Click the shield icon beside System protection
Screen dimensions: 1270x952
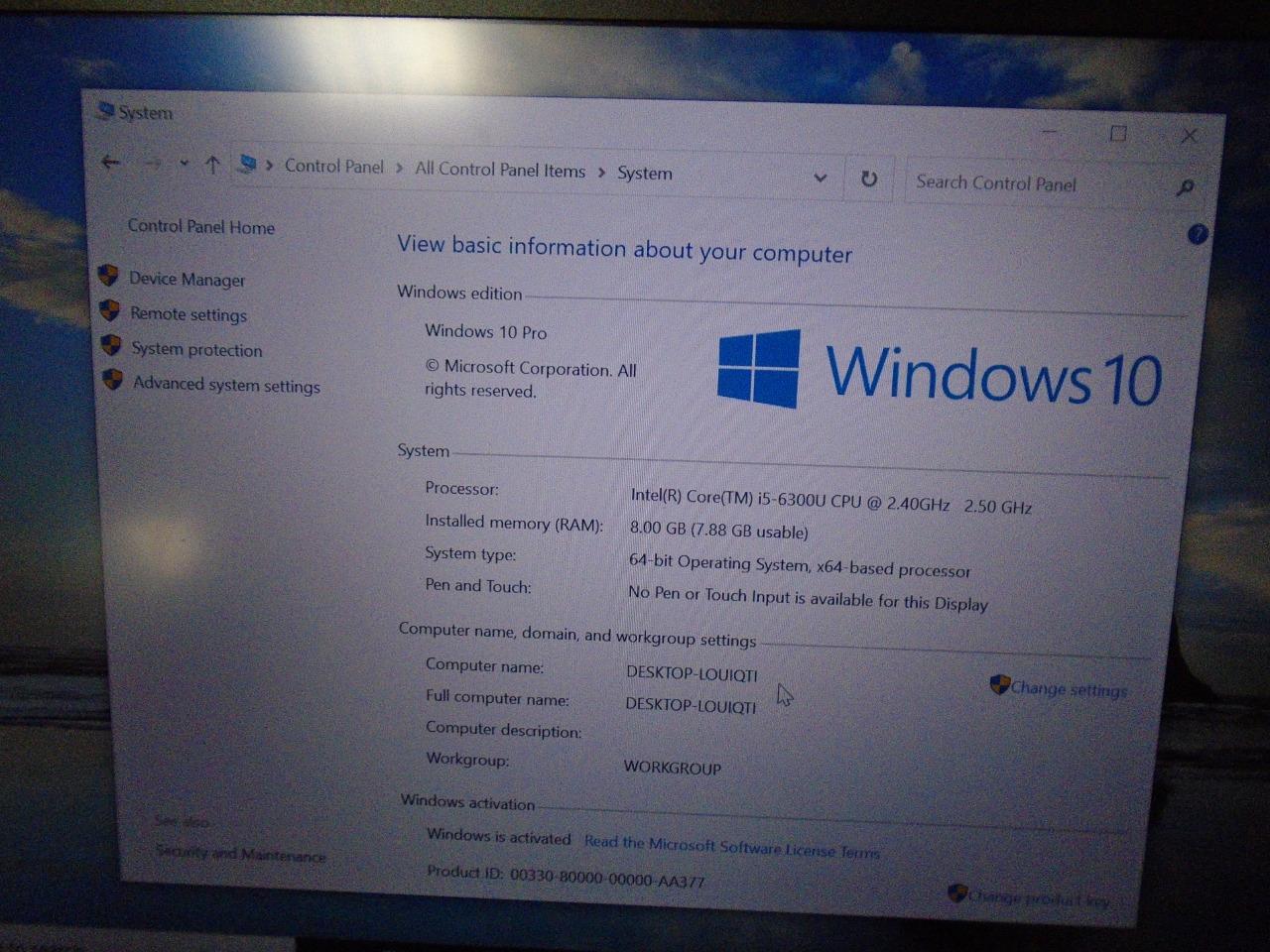coord(111,346)
